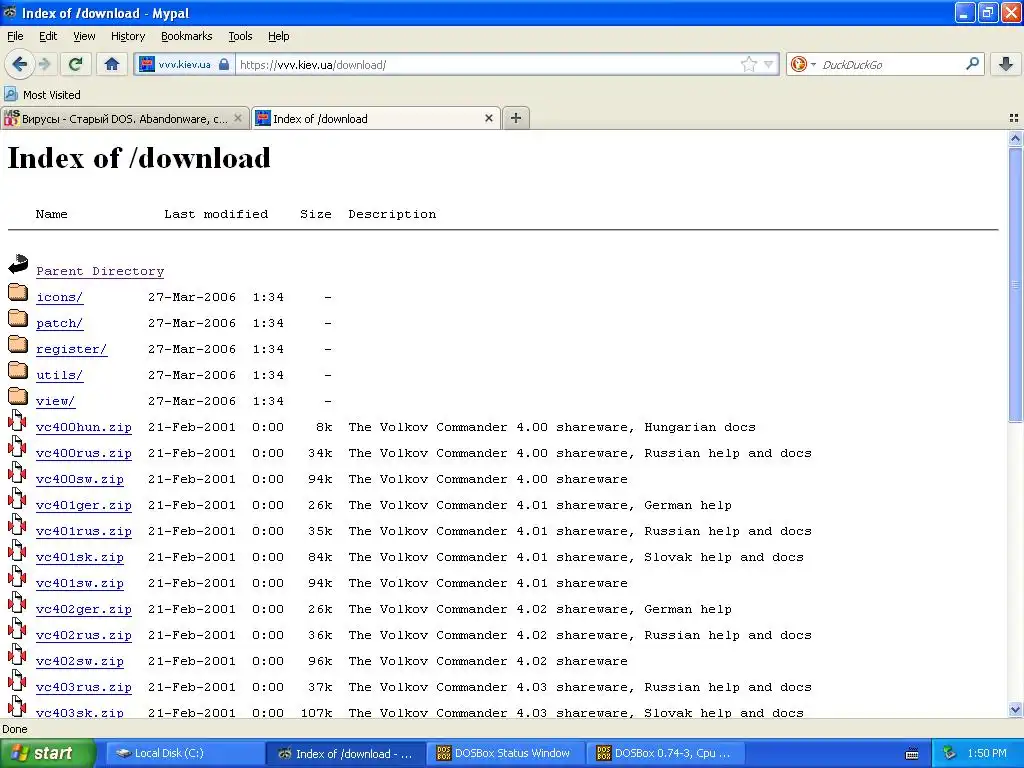Click the archive icon beside vc401sw.zip
This screenshot has width=1024, height=768.
point(18,577)
